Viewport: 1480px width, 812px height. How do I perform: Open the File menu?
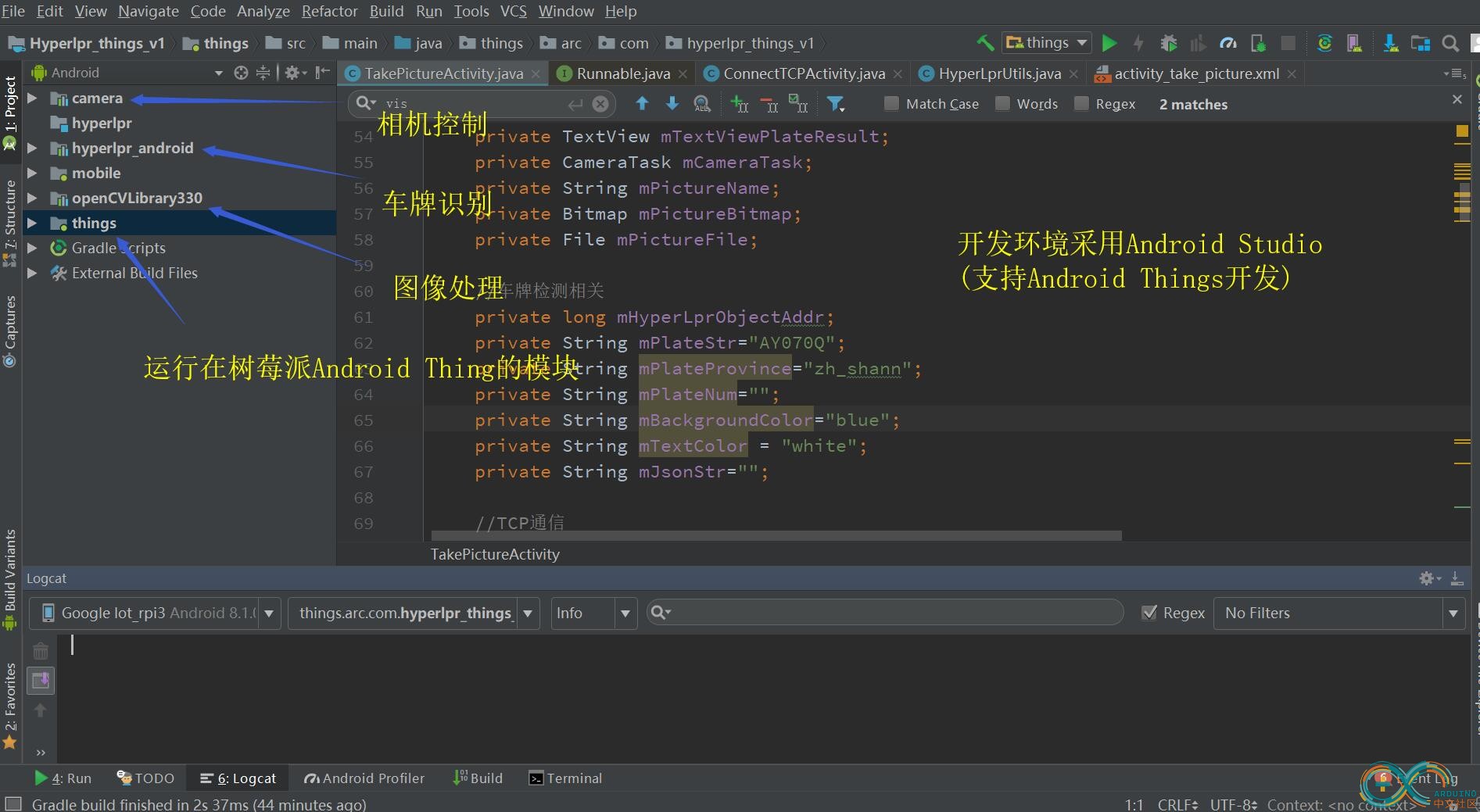(13, 11)
